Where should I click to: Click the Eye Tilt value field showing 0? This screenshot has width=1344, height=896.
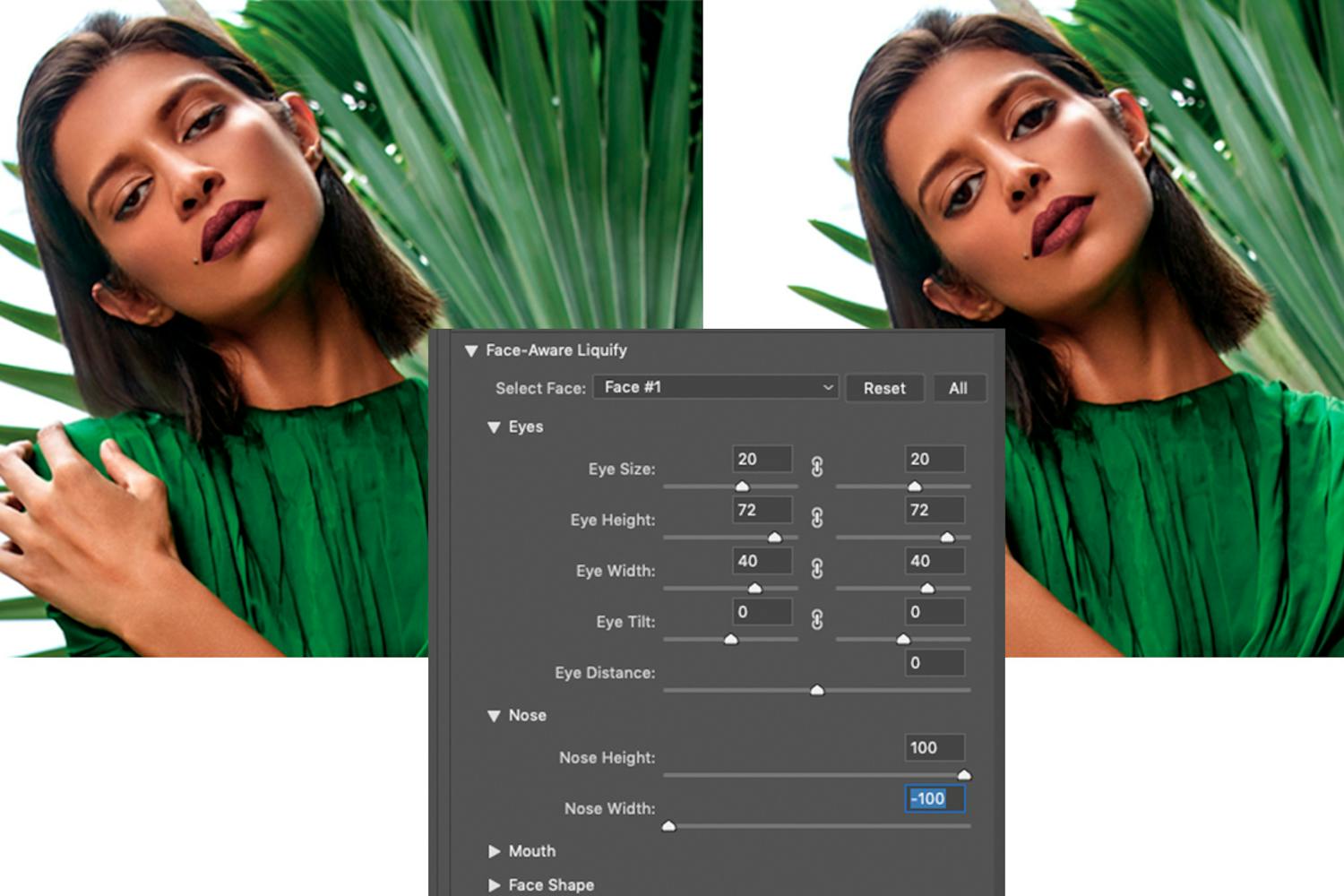pyautogui.click(x=761, y=611)
